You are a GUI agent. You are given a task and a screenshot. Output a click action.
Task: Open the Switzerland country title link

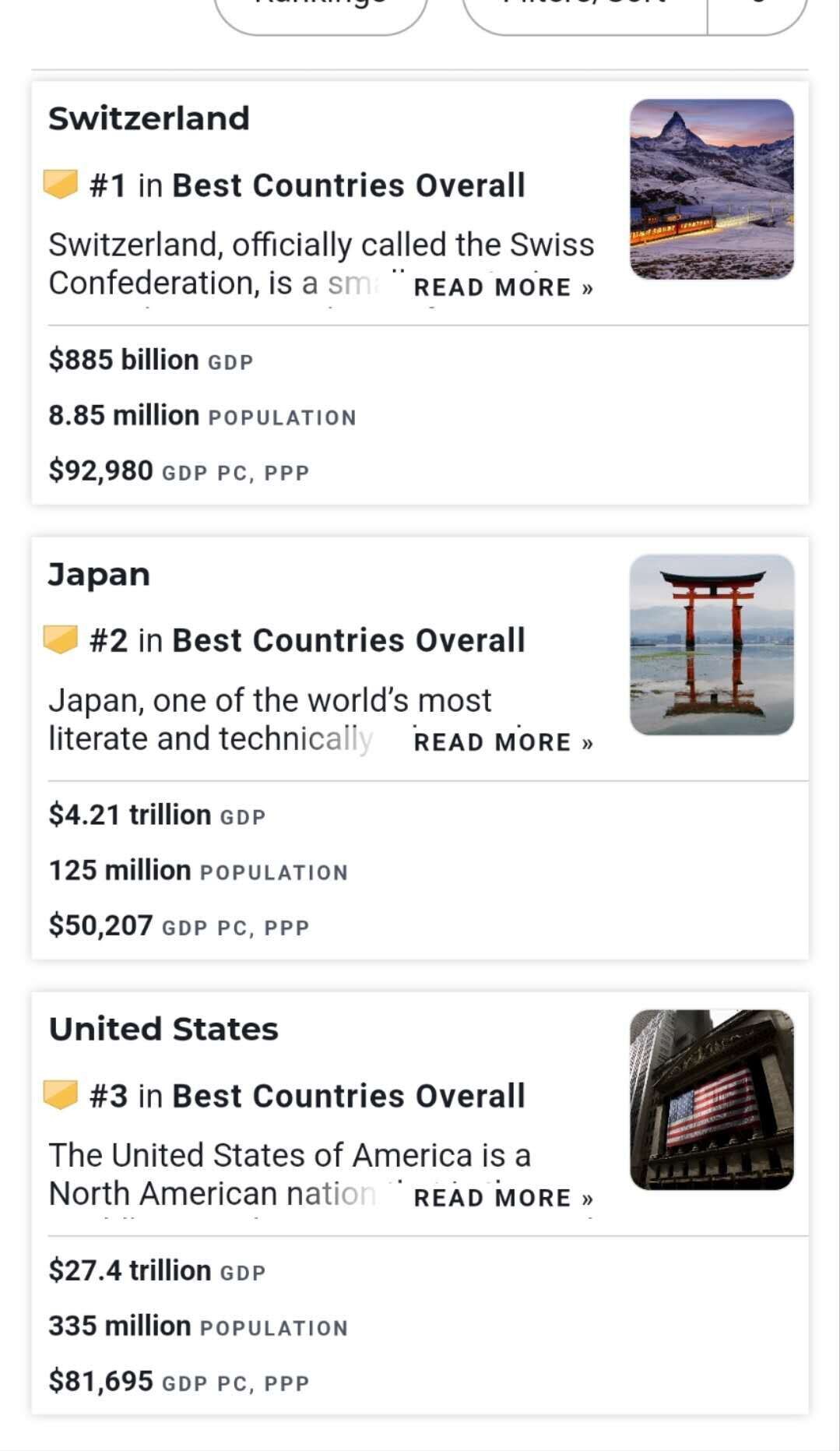[x=149, y=118]
